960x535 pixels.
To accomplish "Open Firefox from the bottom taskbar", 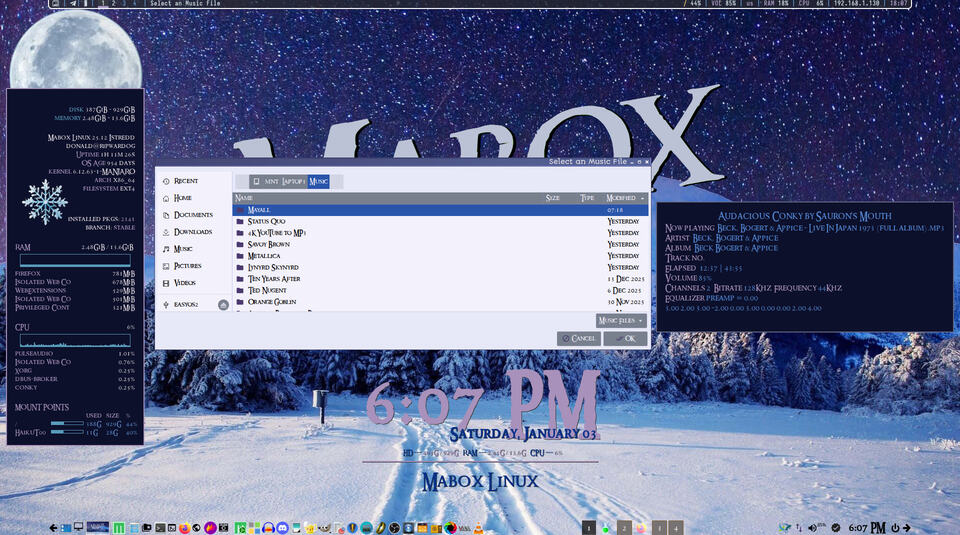I will 184,527.
